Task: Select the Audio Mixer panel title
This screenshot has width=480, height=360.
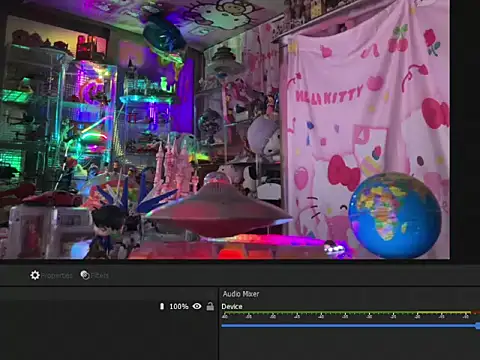Action: pos(241,294)
